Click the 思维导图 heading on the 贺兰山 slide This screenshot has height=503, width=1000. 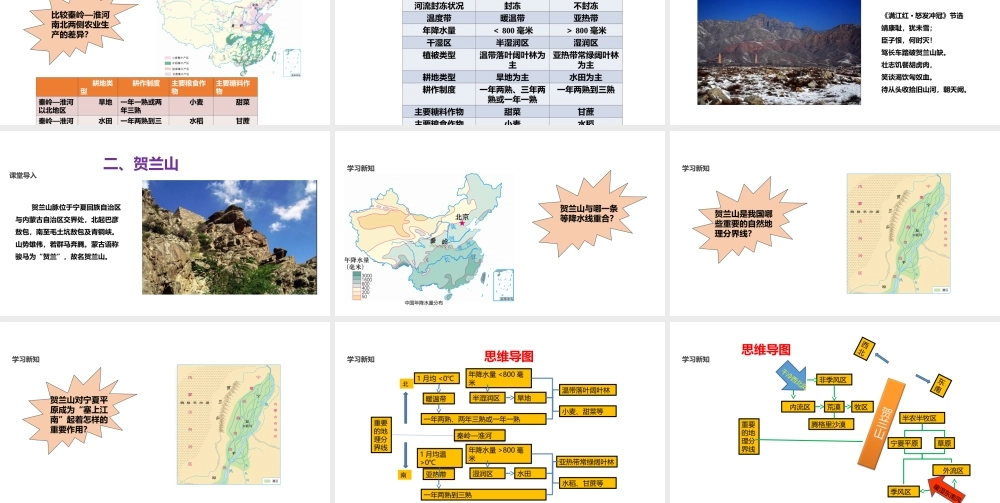click(x=766, y=349)
